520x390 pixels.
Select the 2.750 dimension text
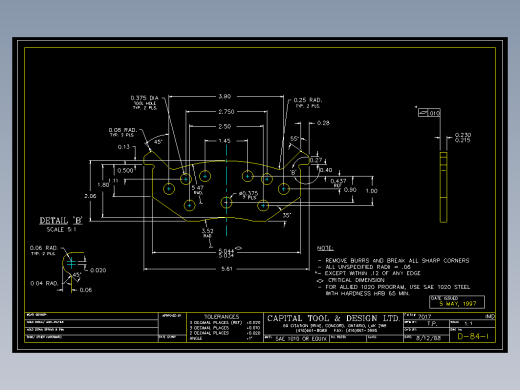[226, 112]
